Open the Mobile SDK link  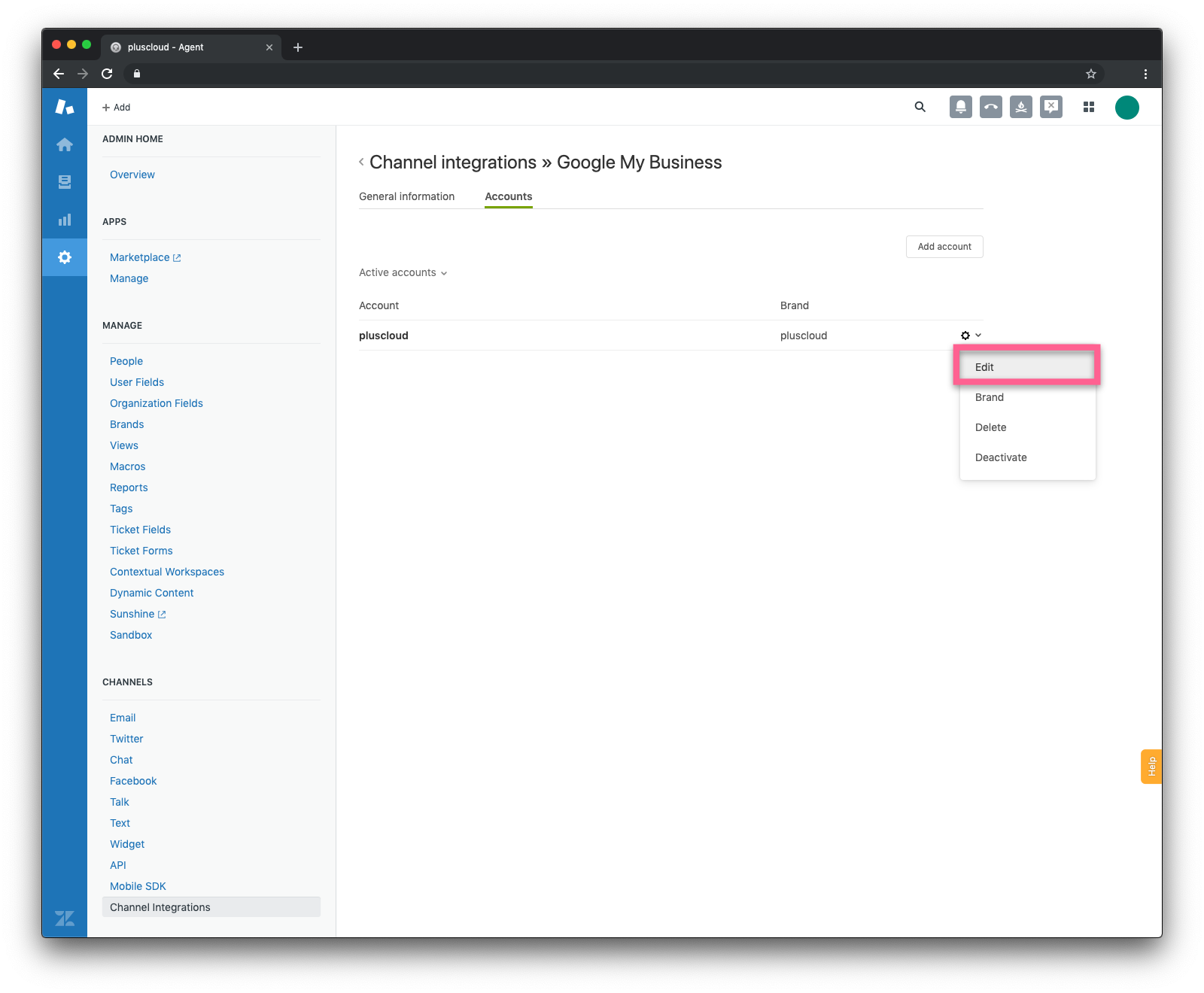tap(138, 886)
